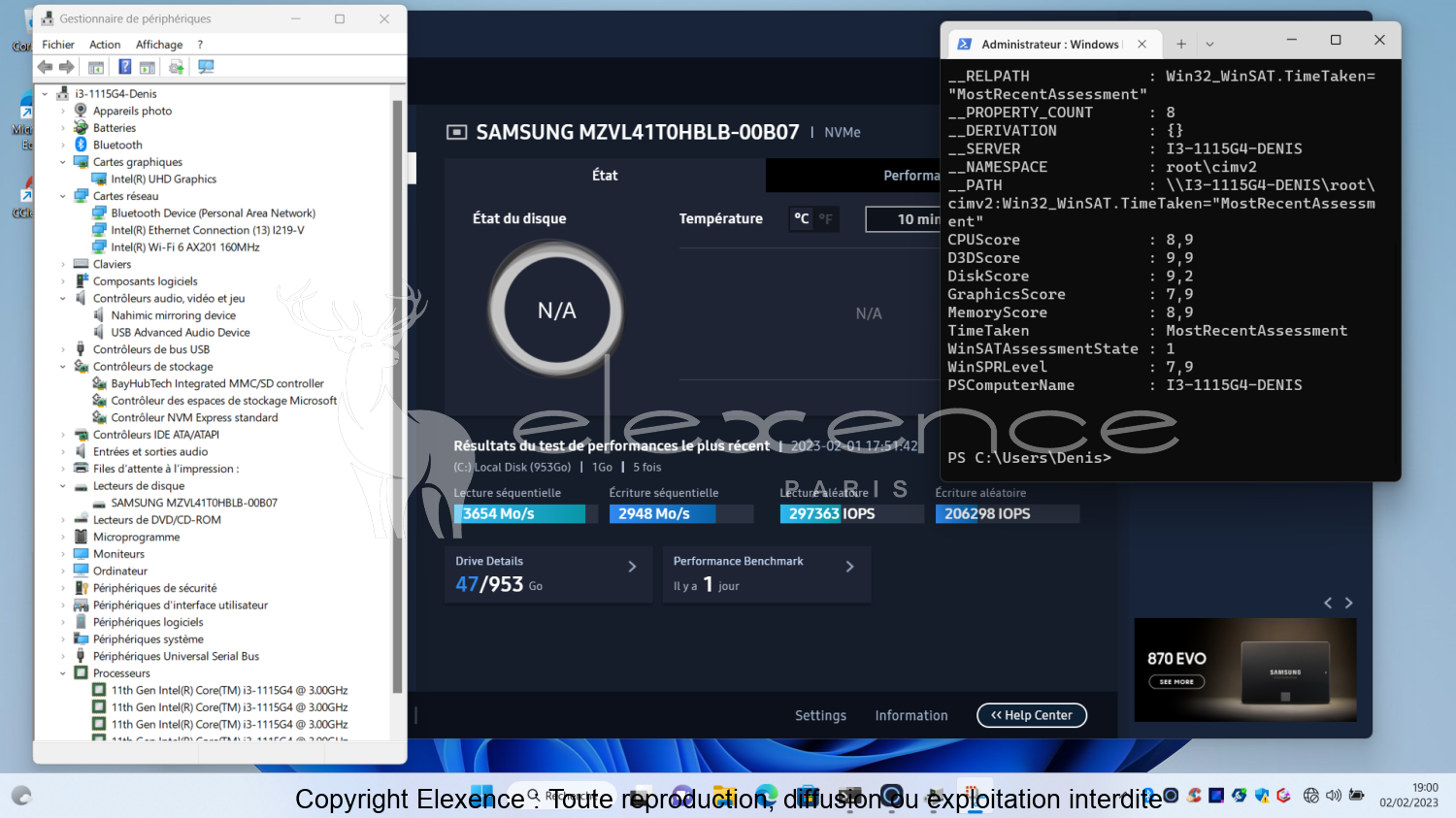Open the Windows Terminal tab dropdown arrow
Viewport: 1456px width, 818px height.
1209,44
